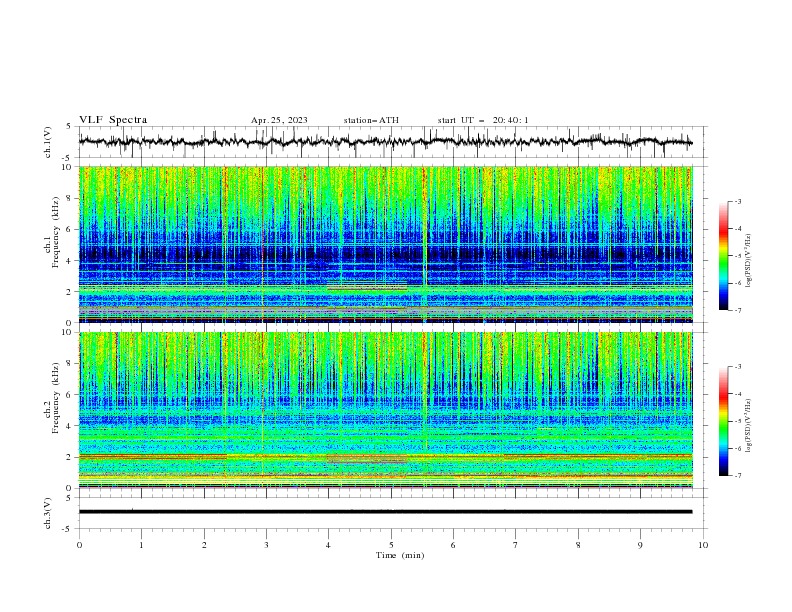Click the ch.1 PSD colorbar

click(x=723, y=256)
